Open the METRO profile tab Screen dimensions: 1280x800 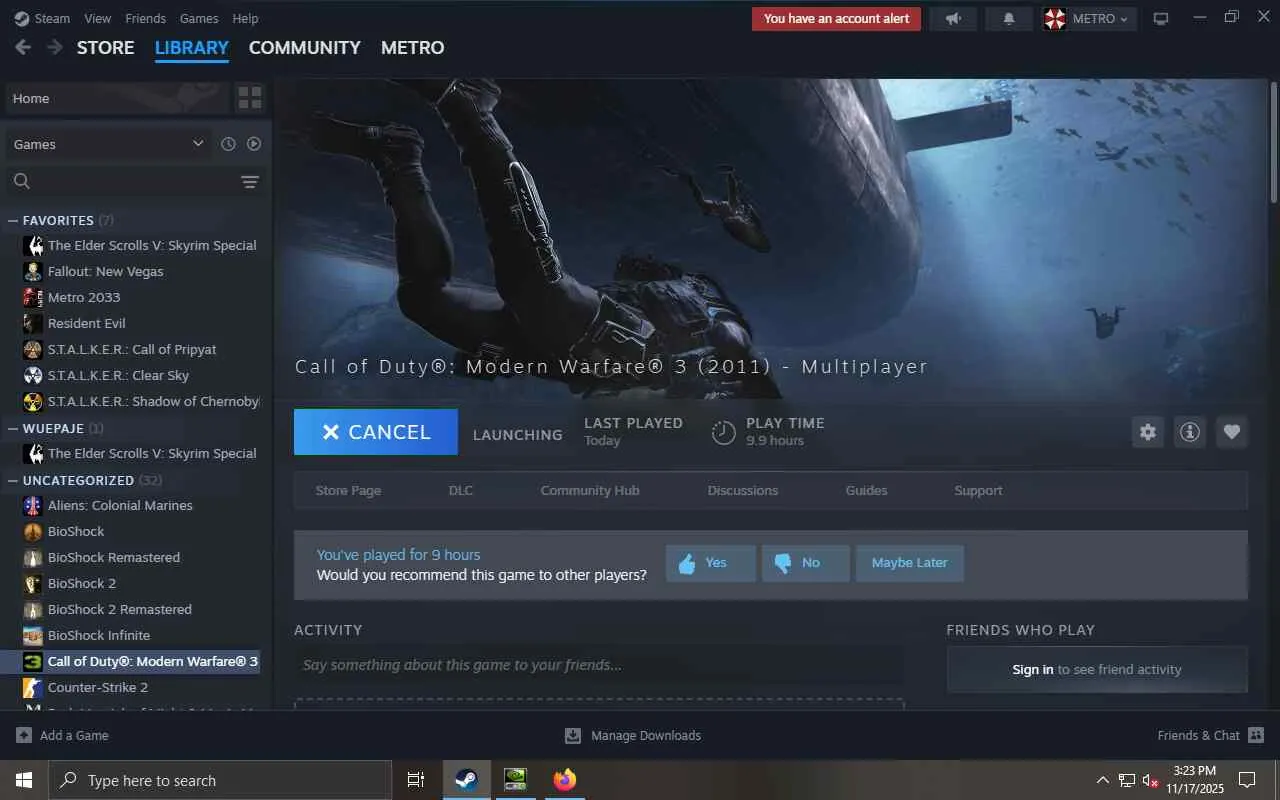[413, 47]
